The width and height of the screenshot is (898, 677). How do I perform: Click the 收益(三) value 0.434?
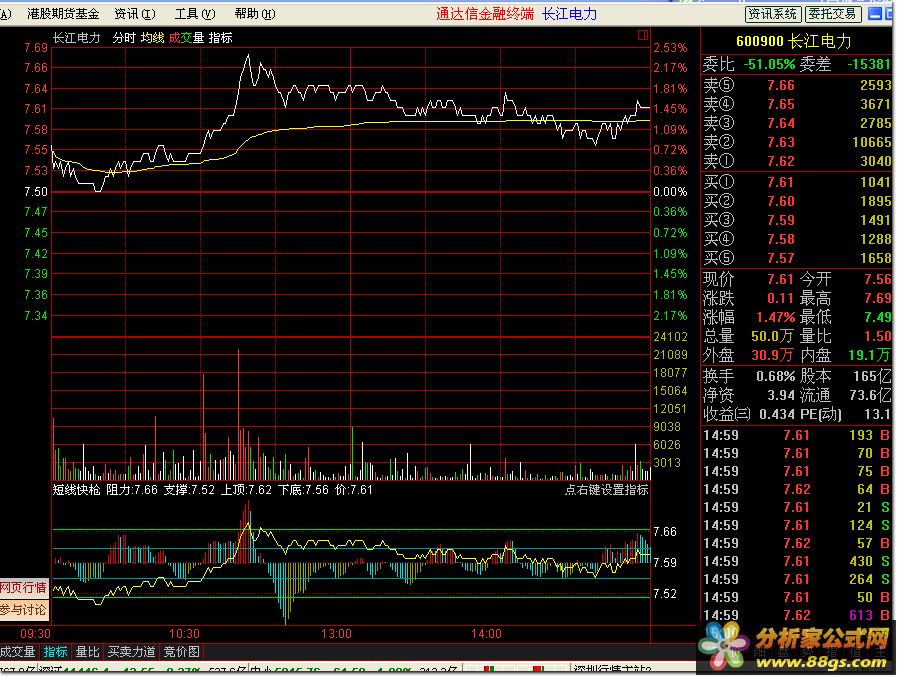click(777, 414)
